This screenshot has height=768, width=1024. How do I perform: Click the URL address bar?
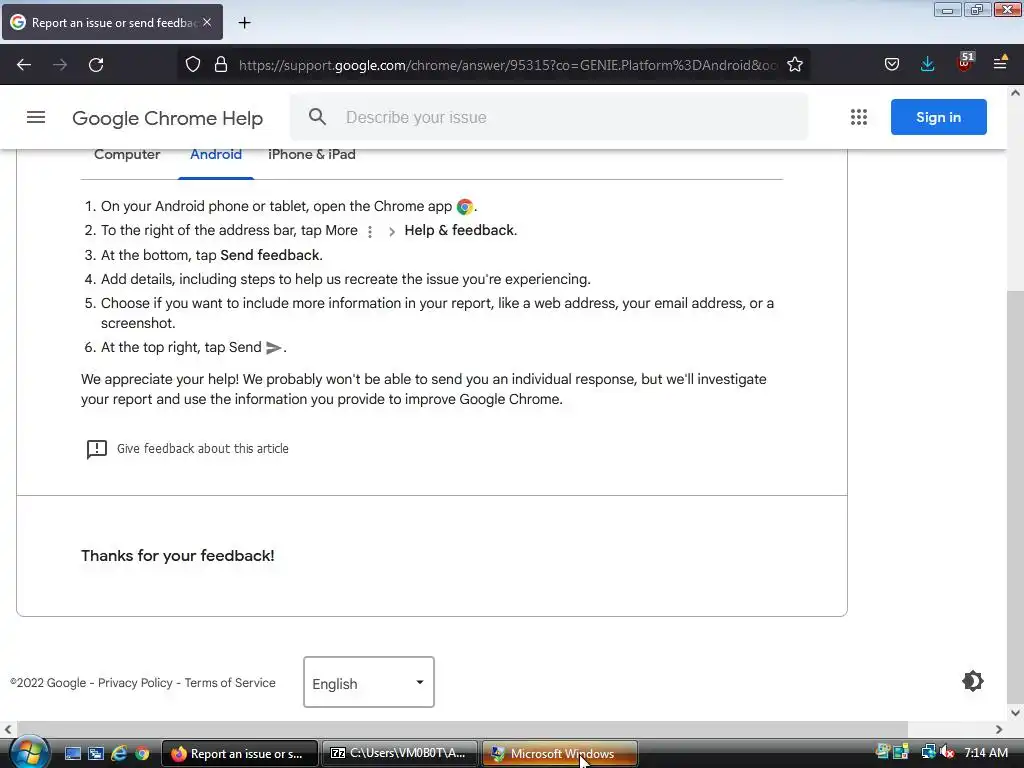(x=508, y=65)
